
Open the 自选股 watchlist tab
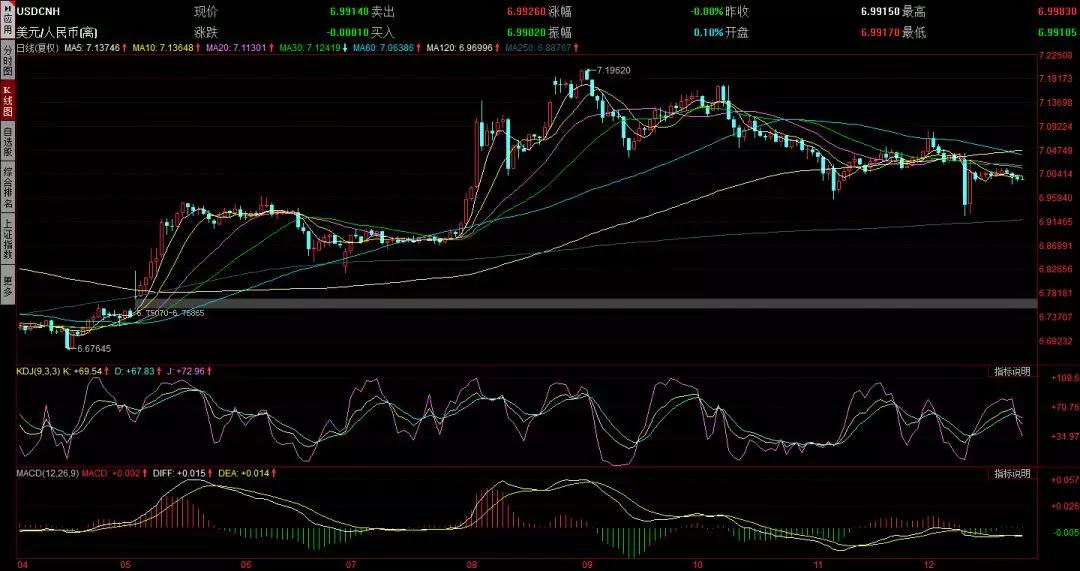[7, 141]
